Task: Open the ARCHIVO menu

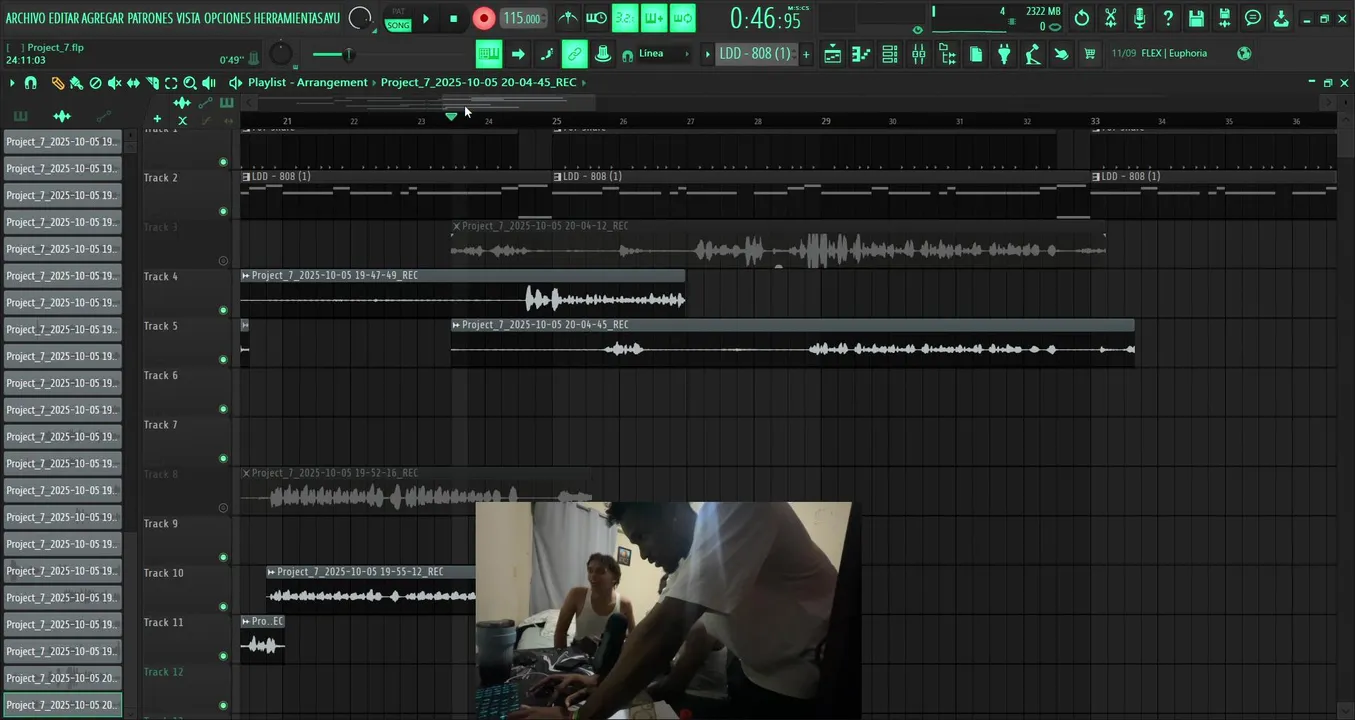Action: [x=25, y=18]
